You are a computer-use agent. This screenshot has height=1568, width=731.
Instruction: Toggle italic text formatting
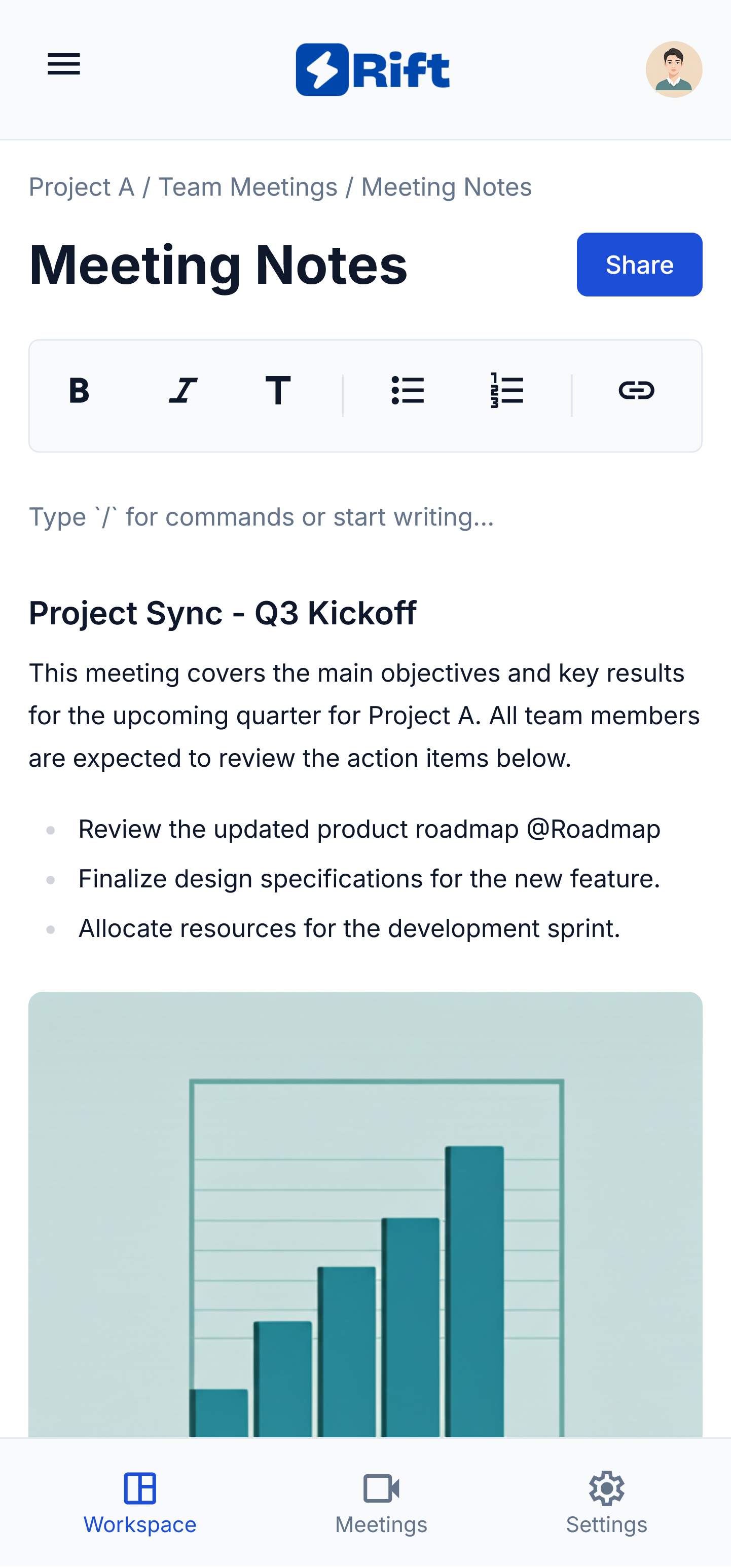click(182, 390)
